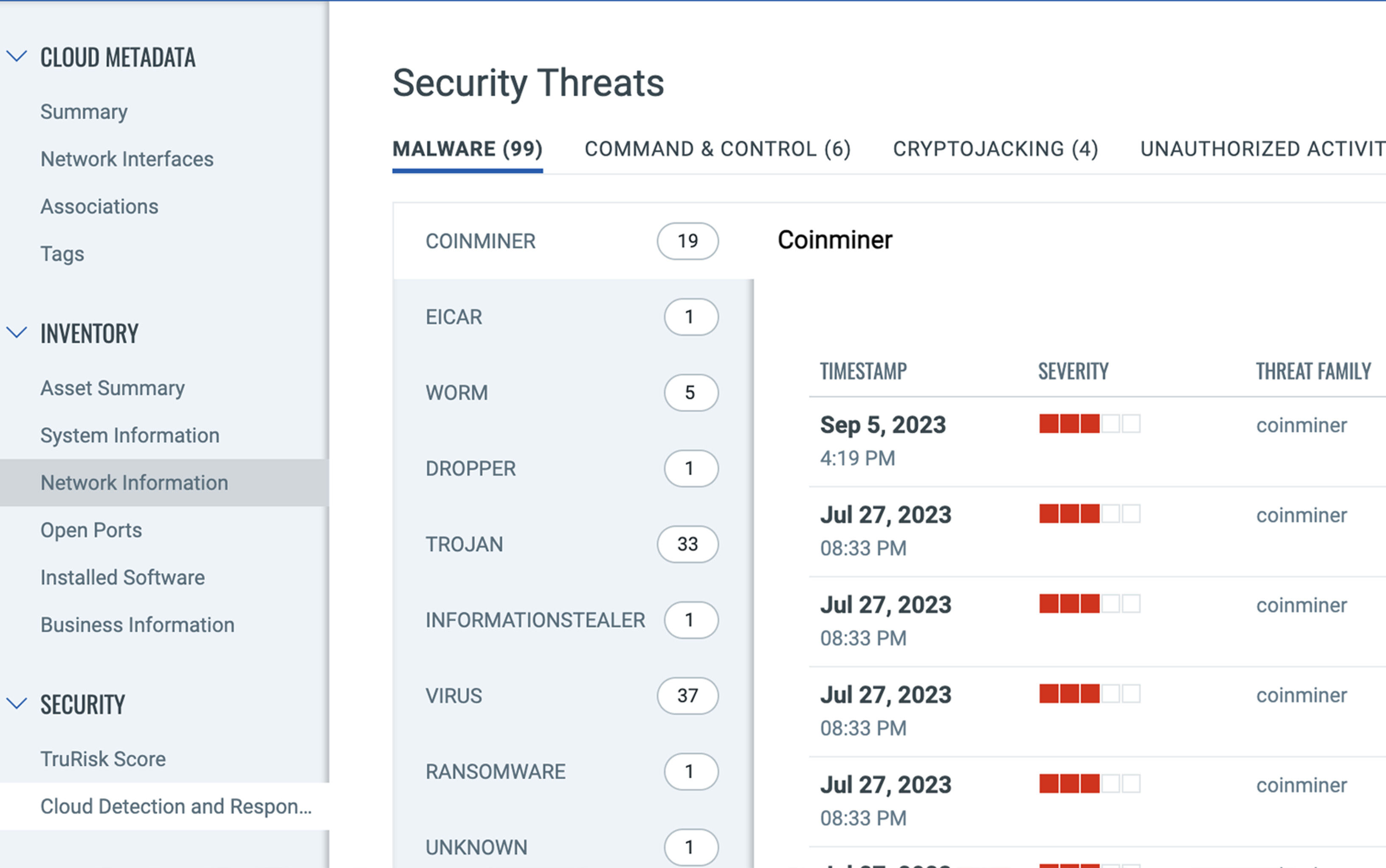
Task: Select TruRisk Score under Security
Action: (103, 759)
